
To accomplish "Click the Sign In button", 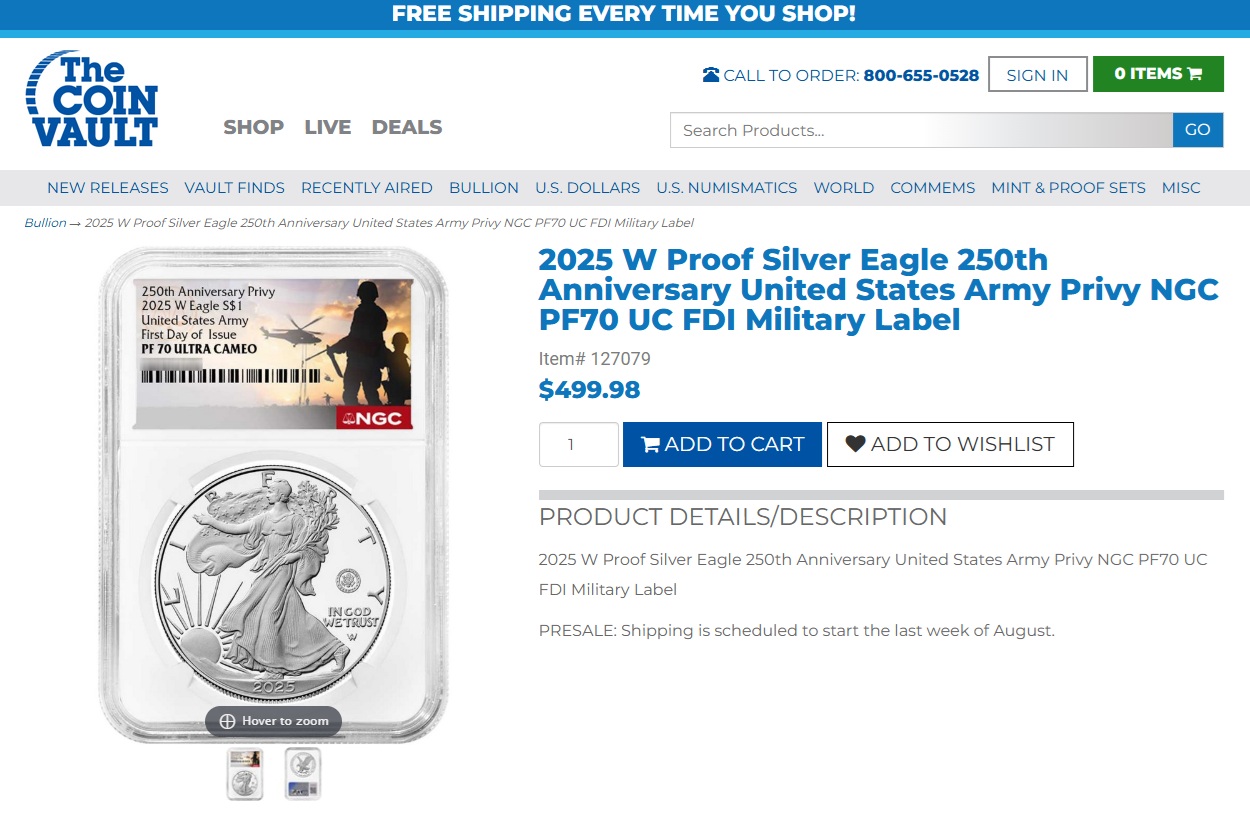I will click(x=1037, y=75).
